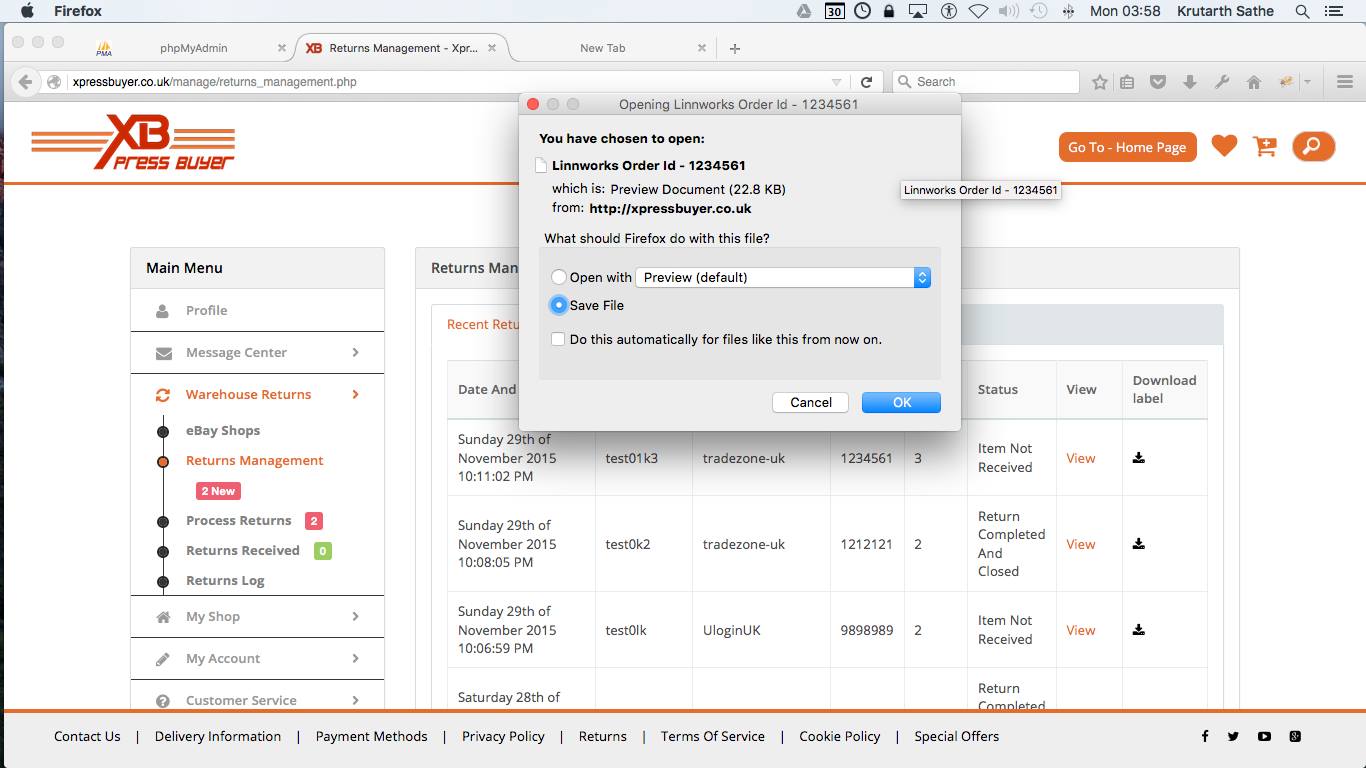Click download label icon for order 9898989

pos(1138,630)
